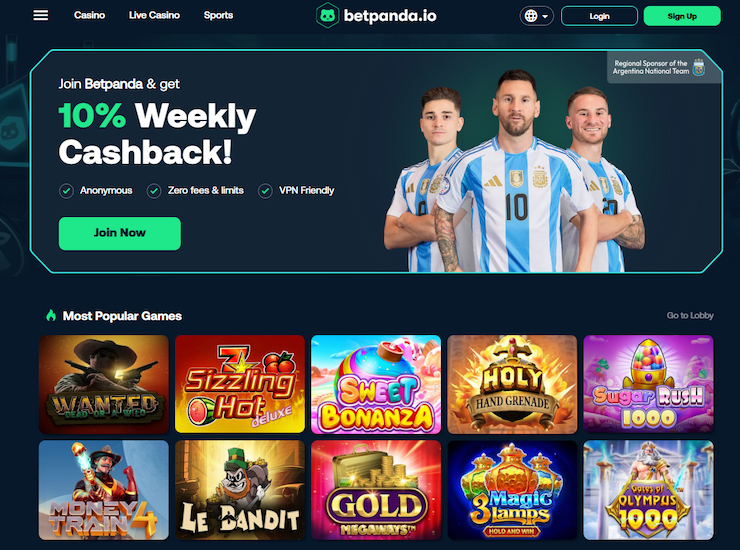Launch the Sweet Bonanza game tile
The width and height of the screenshot is (740, 550).
(x=376, y=384)
